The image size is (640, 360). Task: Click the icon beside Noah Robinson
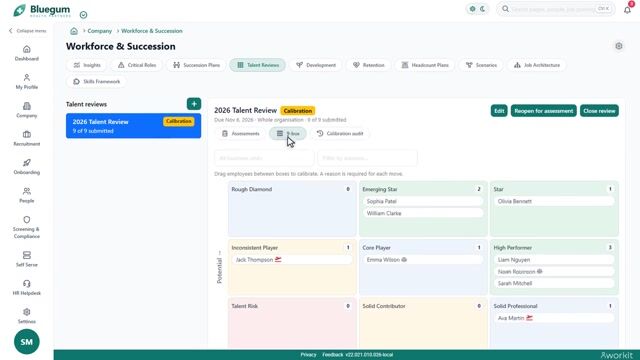[540, 271]
